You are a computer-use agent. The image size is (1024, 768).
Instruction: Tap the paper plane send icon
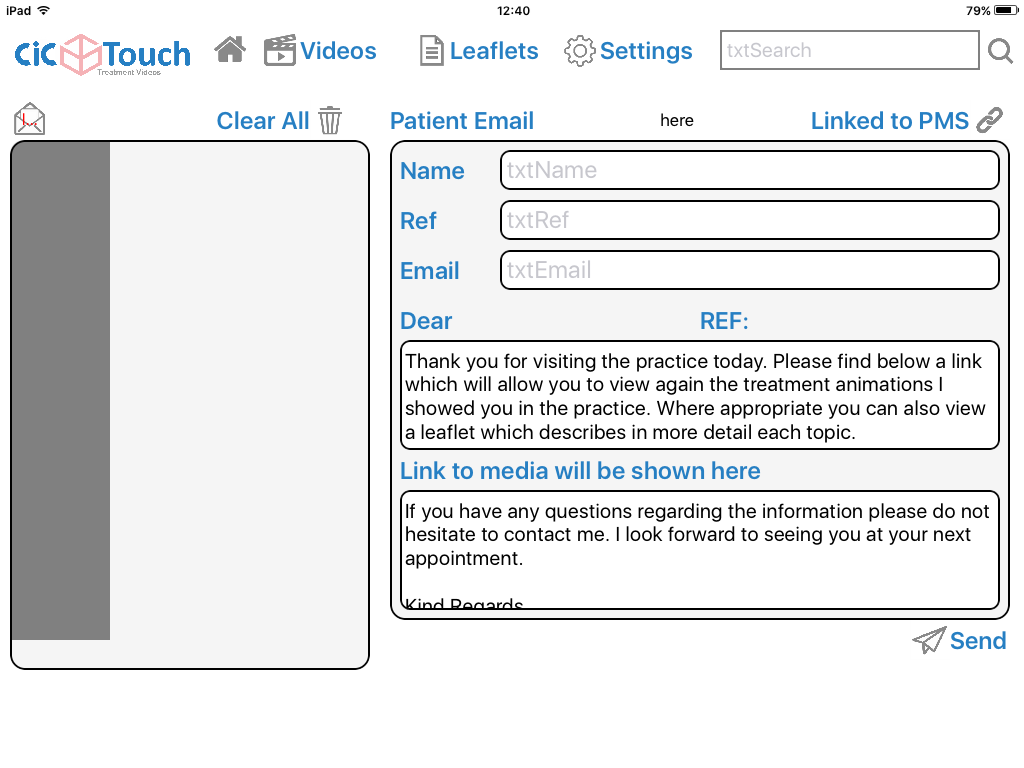pyautogui.click(x=929, y=640)
